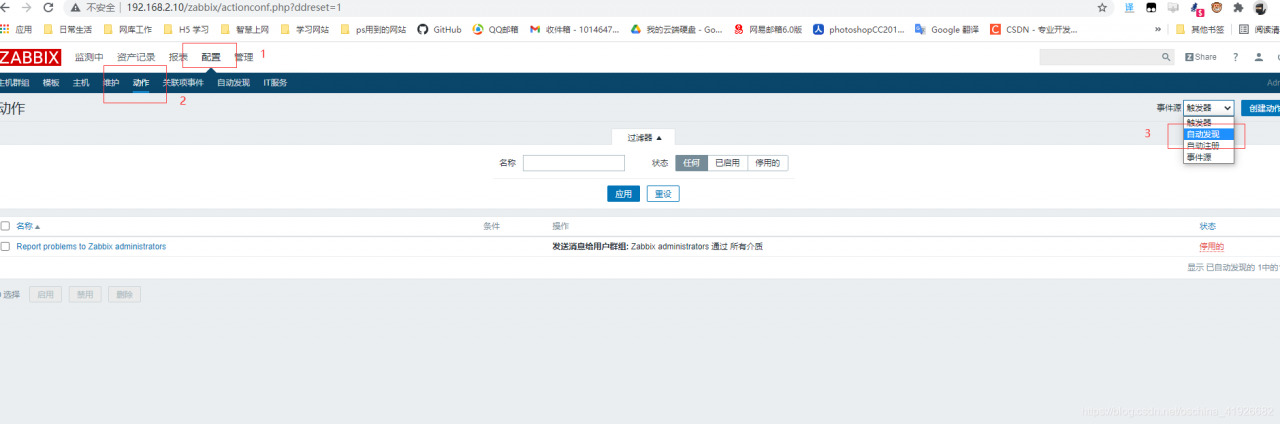The height and width of the screenshot is (424, 1280).
Task: Open the Chrome profile avatar
Action: click(x=1261, y=7)
